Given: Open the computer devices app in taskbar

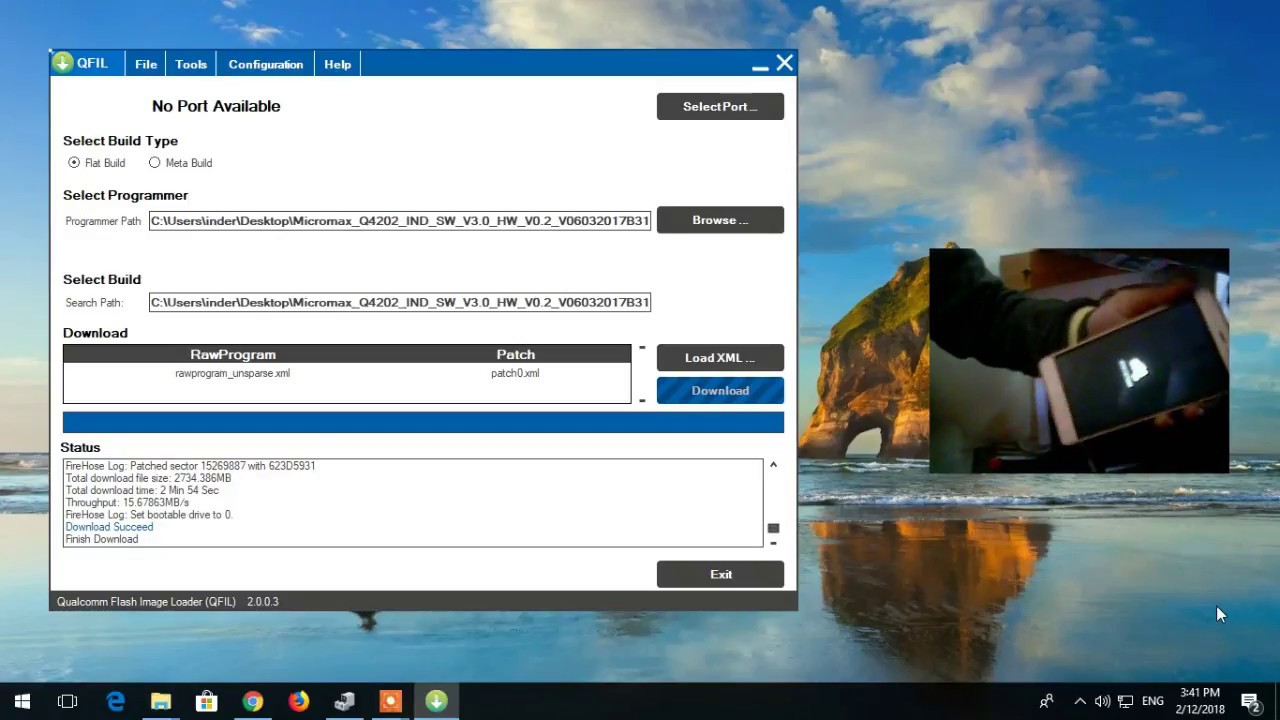Looking at the screenshot, I should (x=345, y=701).
